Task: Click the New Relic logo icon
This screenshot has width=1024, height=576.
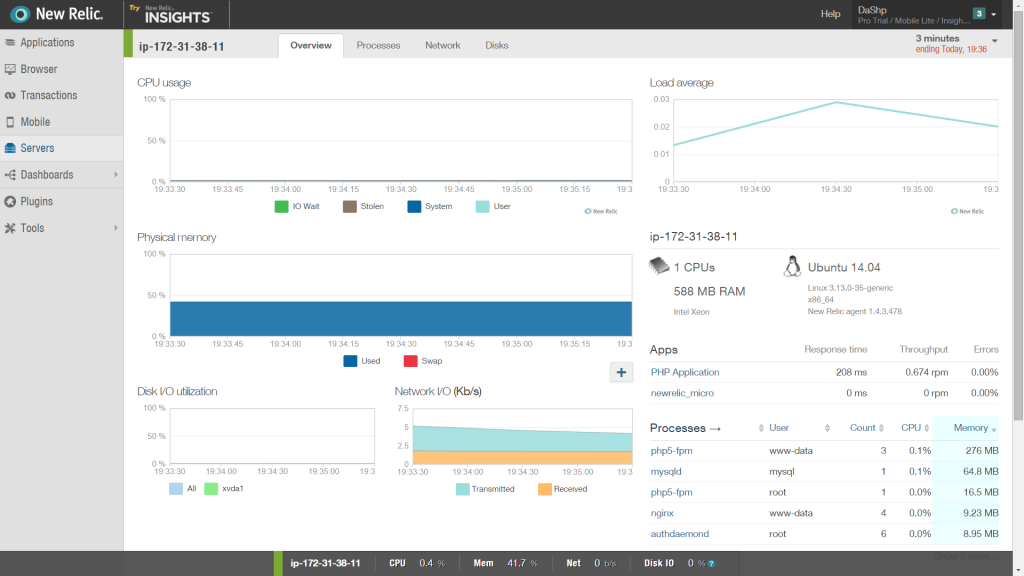Action: coord(20,14)
